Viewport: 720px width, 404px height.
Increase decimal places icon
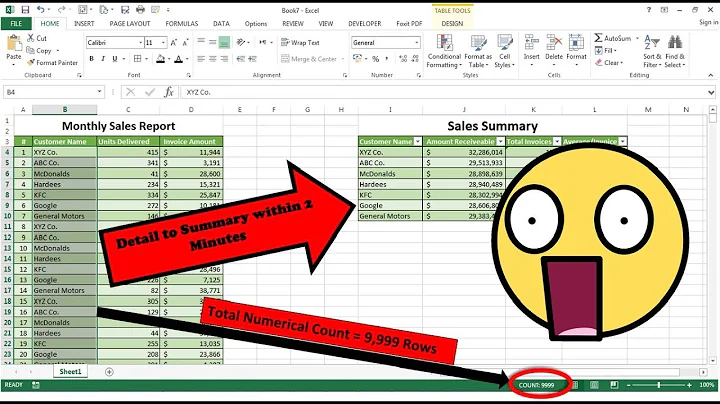click(x=403, y=59)
